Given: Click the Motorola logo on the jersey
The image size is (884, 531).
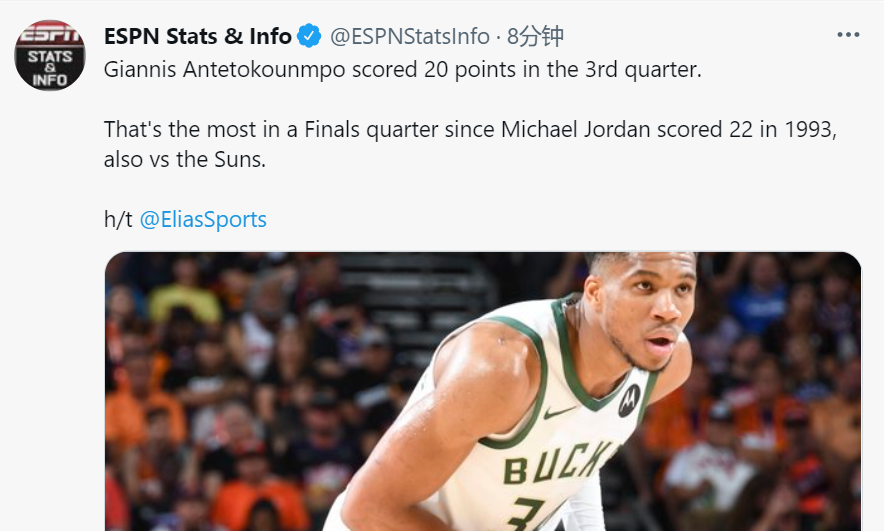Looking at the screenshot, I should point(629,402).
